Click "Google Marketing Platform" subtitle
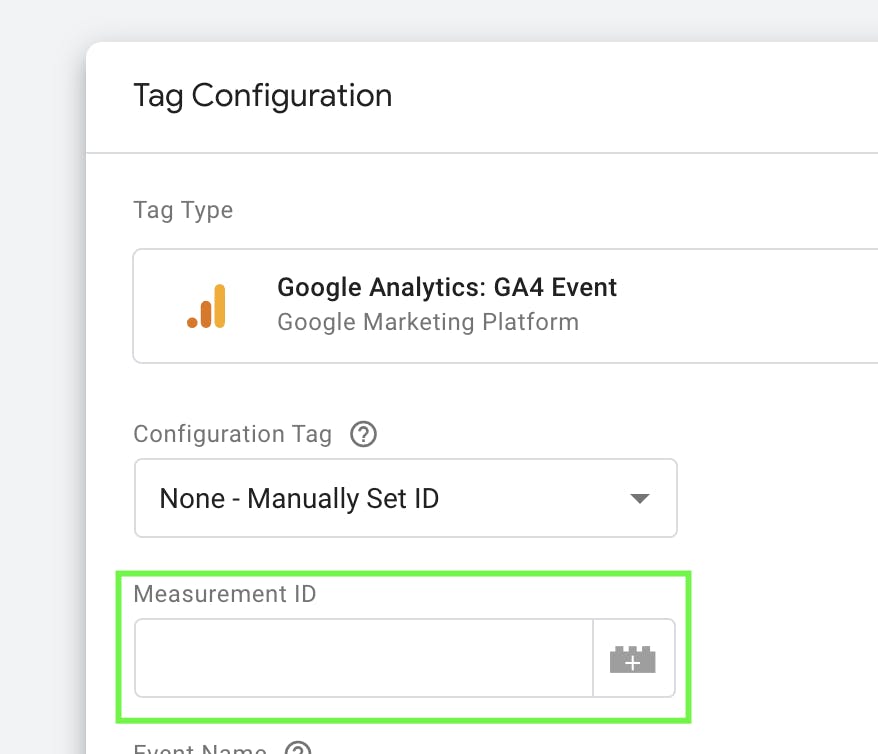 point(428,322)
